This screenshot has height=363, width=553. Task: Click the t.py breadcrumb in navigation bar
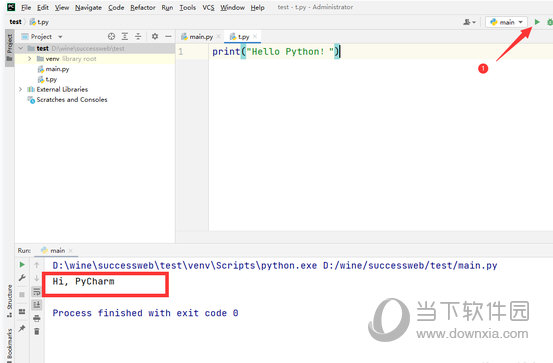click(39, 22)
